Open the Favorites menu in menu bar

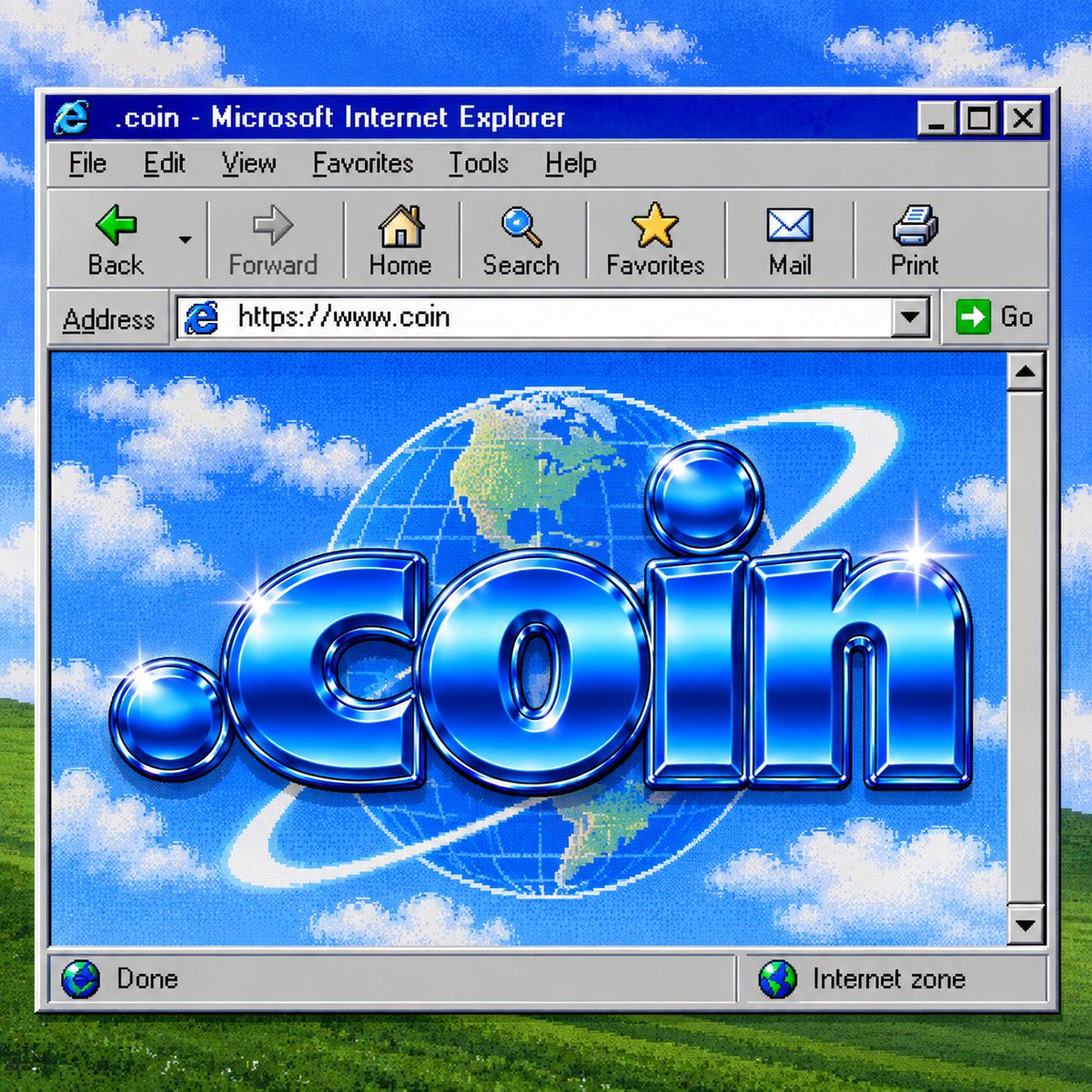point(362,164)
